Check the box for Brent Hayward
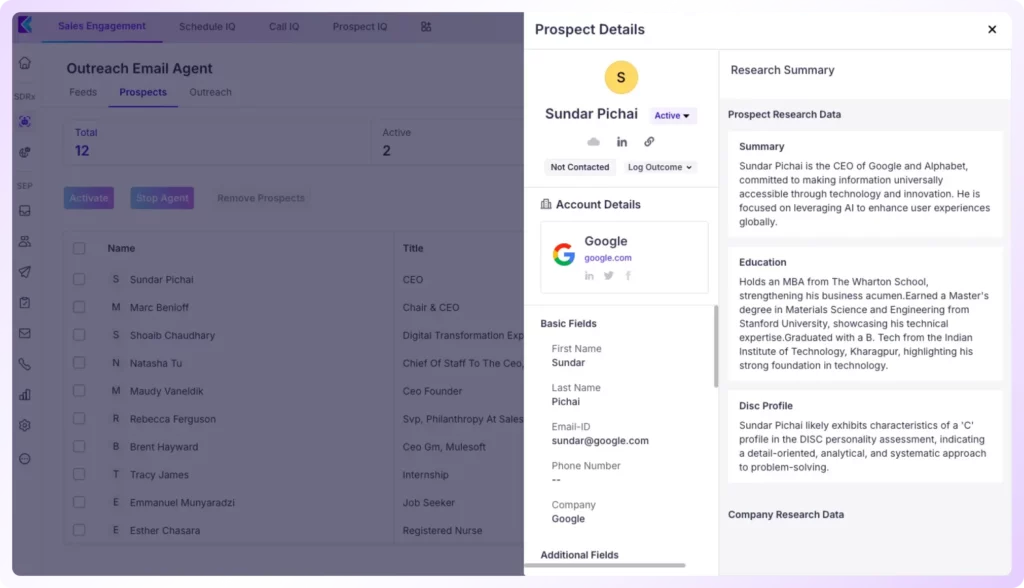Viewport: 1024px width, 588px height. point(79,447)
